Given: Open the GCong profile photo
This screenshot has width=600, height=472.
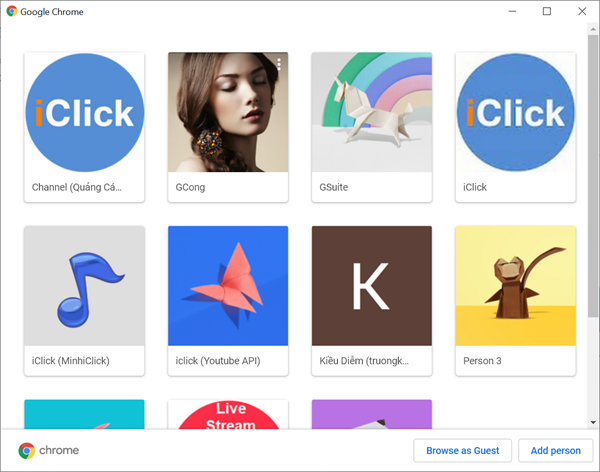Looking at the screenshot, I should 228,112.
